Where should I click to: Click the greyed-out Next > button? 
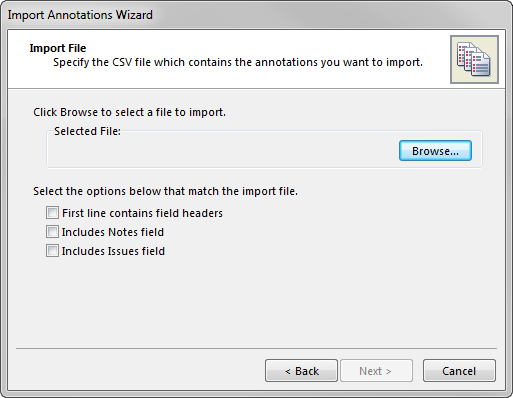[x=376, y=371]
